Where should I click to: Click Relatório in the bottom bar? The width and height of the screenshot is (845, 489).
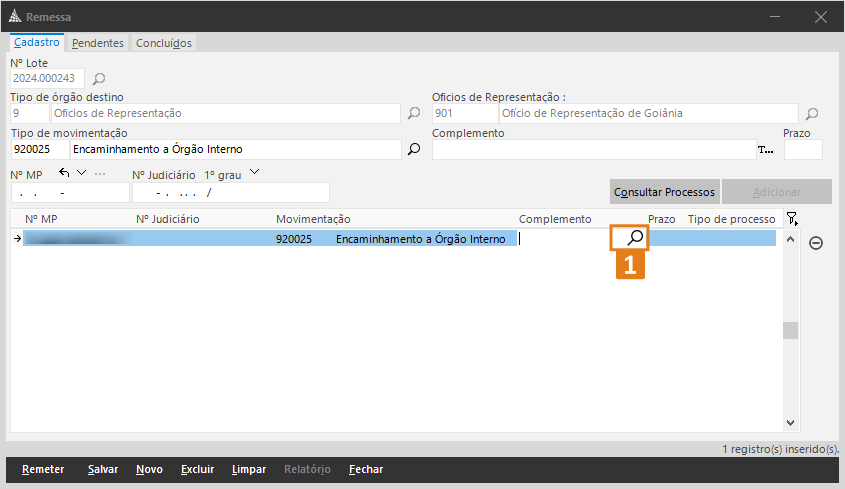click(x=307, y=470)
